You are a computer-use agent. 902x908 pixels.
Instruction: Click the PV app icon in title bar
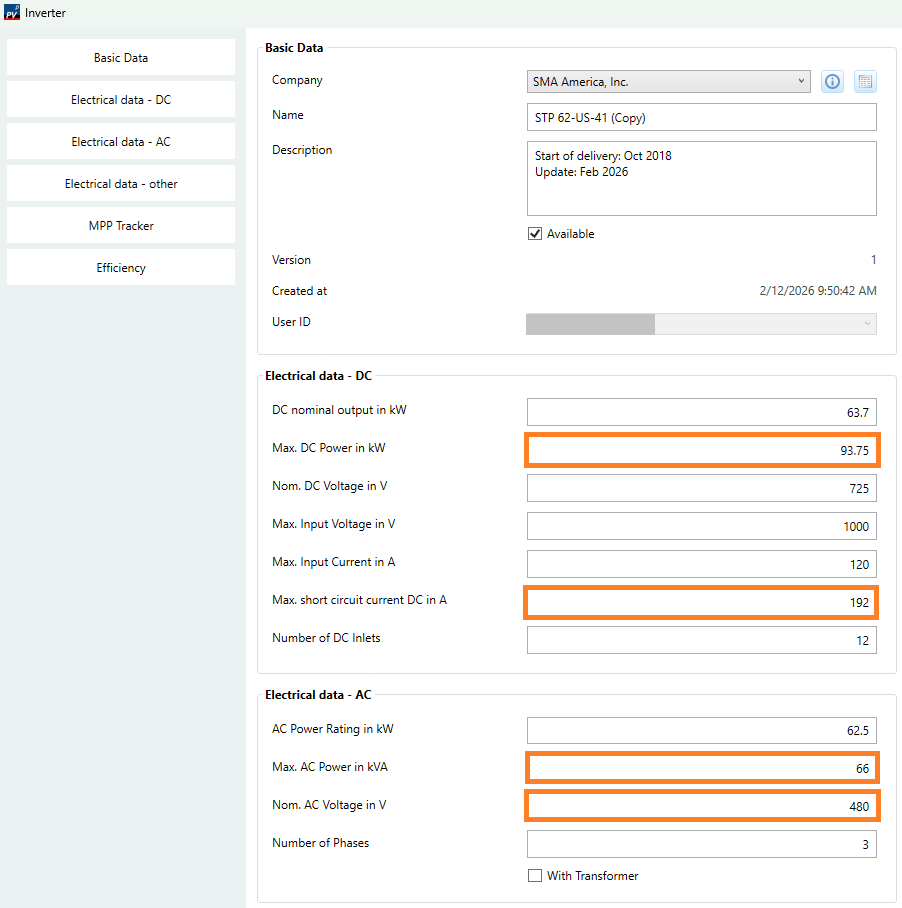point(12,13)
